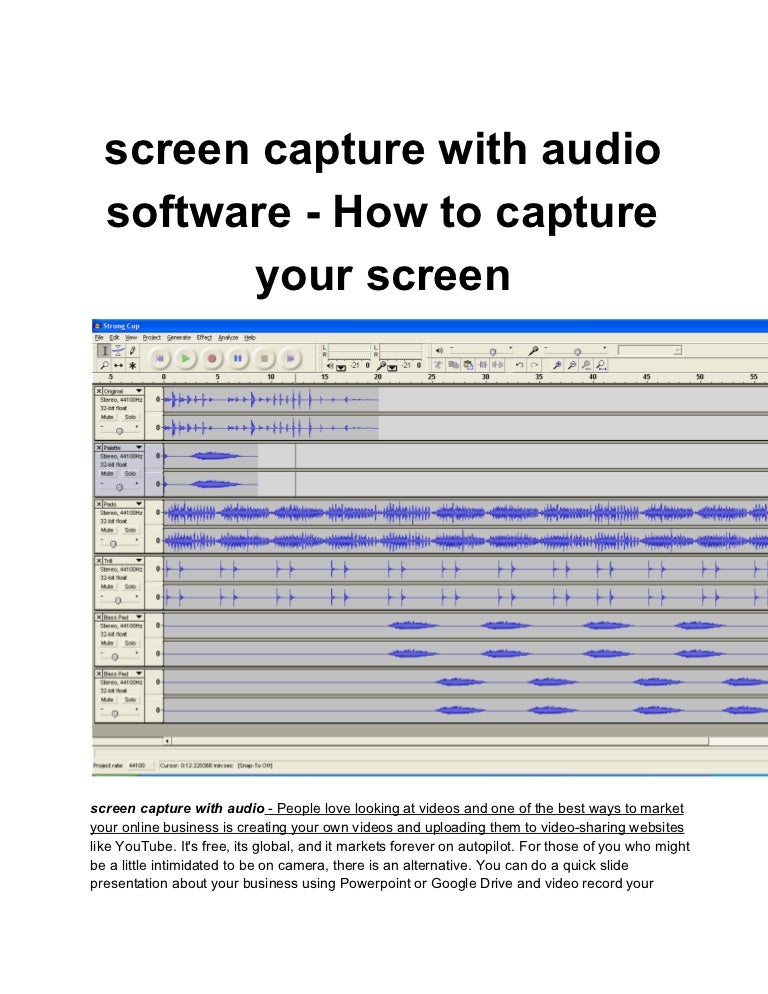
Task: Mute the bottom-most Bass Pad track
Action: tap(107, 699)
